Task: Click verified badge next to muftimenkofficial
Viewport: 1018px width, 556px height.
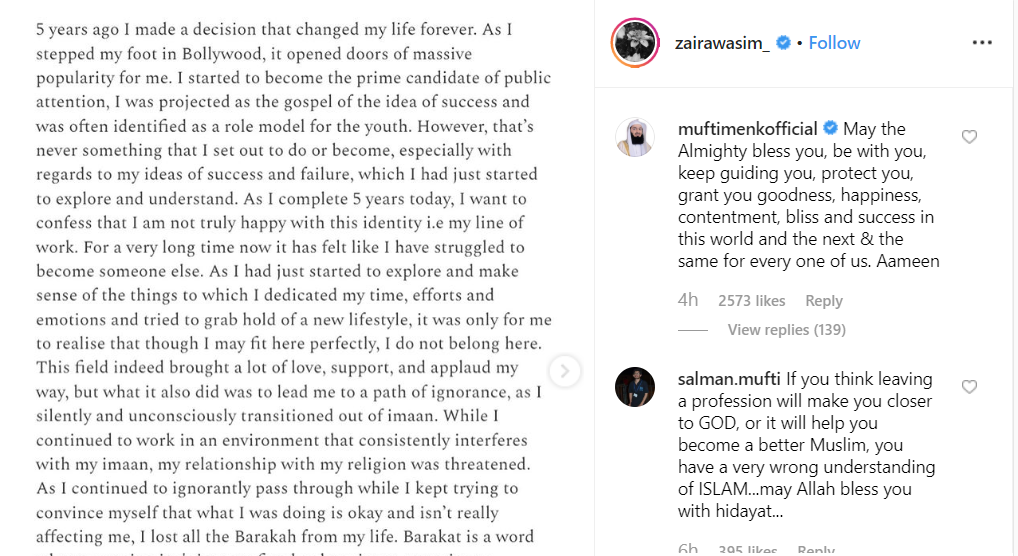Action: [830, 129]
